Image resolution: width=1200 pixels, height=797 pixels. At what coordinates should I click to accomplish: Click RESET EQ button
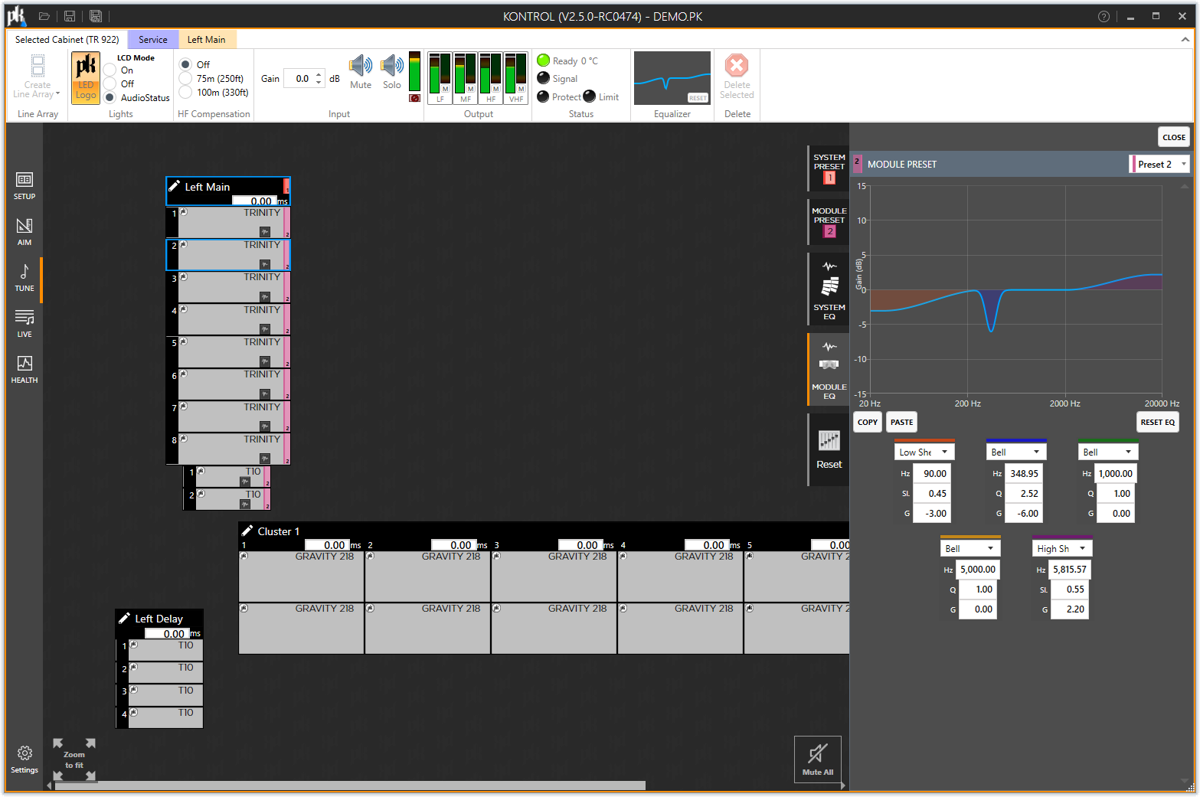[1157, 422]
